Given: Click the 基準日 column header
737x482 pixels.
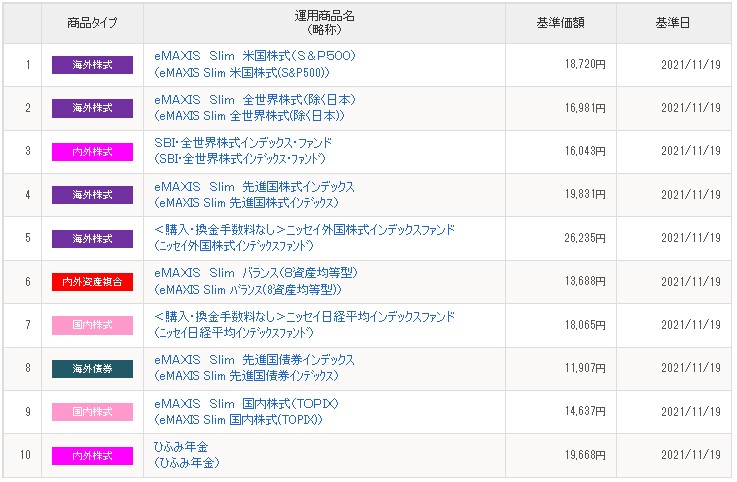Looking at the screenshot, I should pos(673,23).
